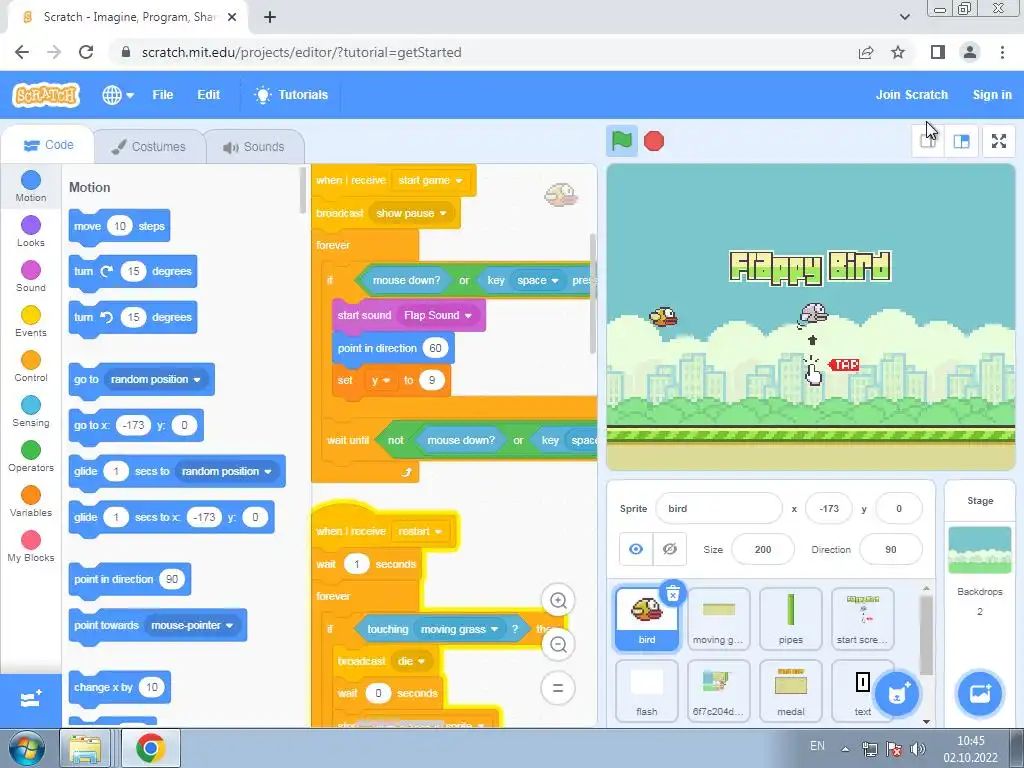
Task: Bookmark this page with star icon
Action: point(899,52)
